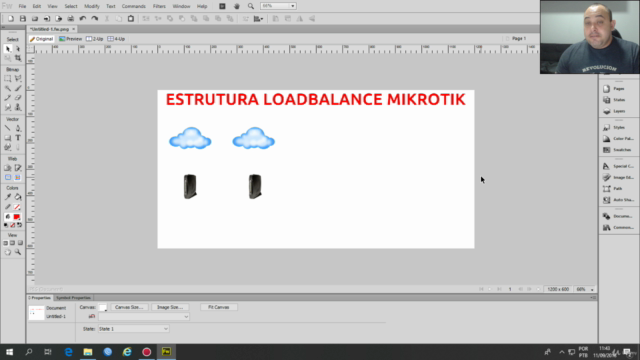Select the Freeform tool
640x360 pixels.
pyautogui.click(x=8, y=147)
